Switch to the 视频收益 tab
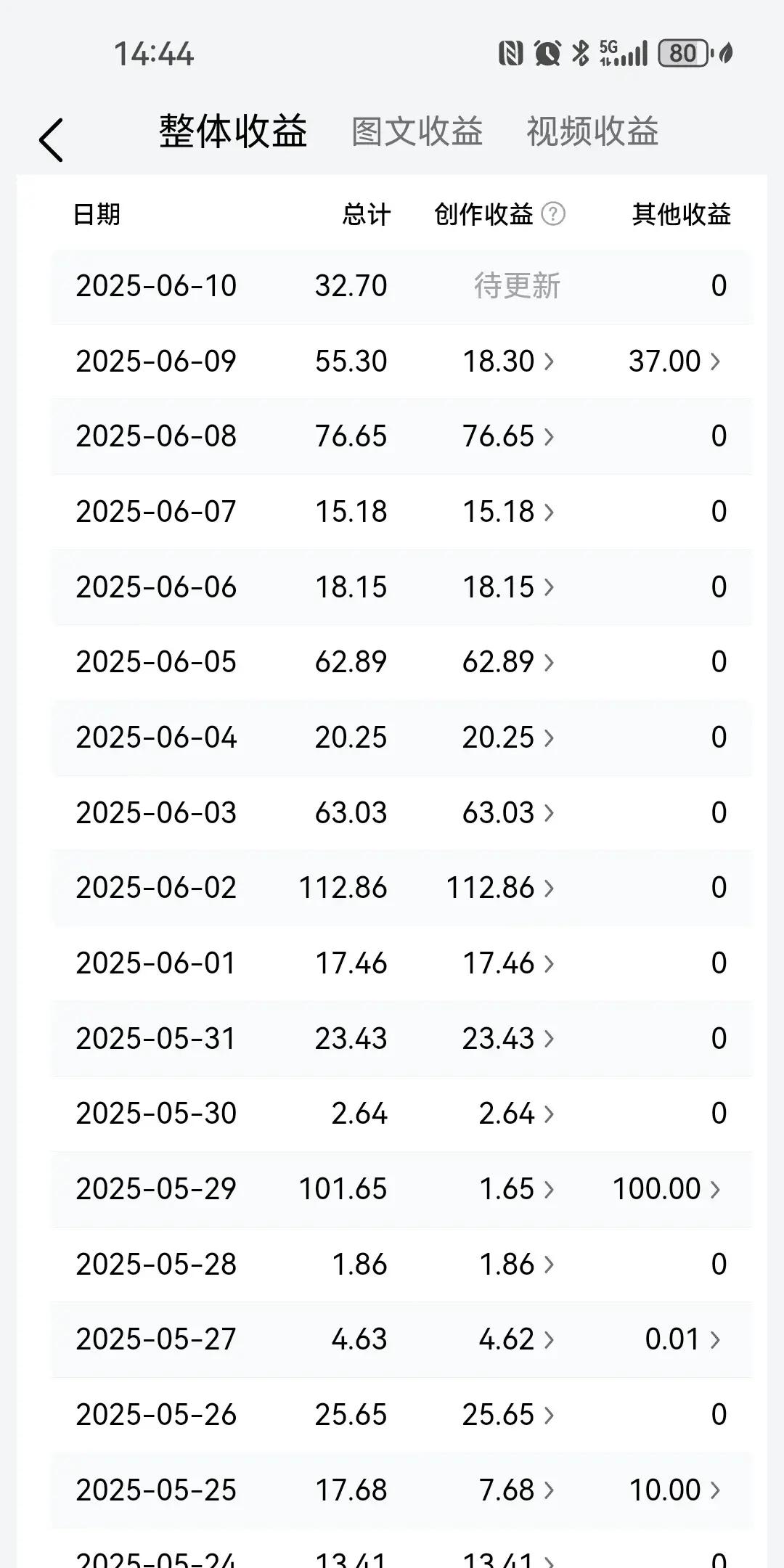Viewport: 784px width, 1568px height. 592,132
